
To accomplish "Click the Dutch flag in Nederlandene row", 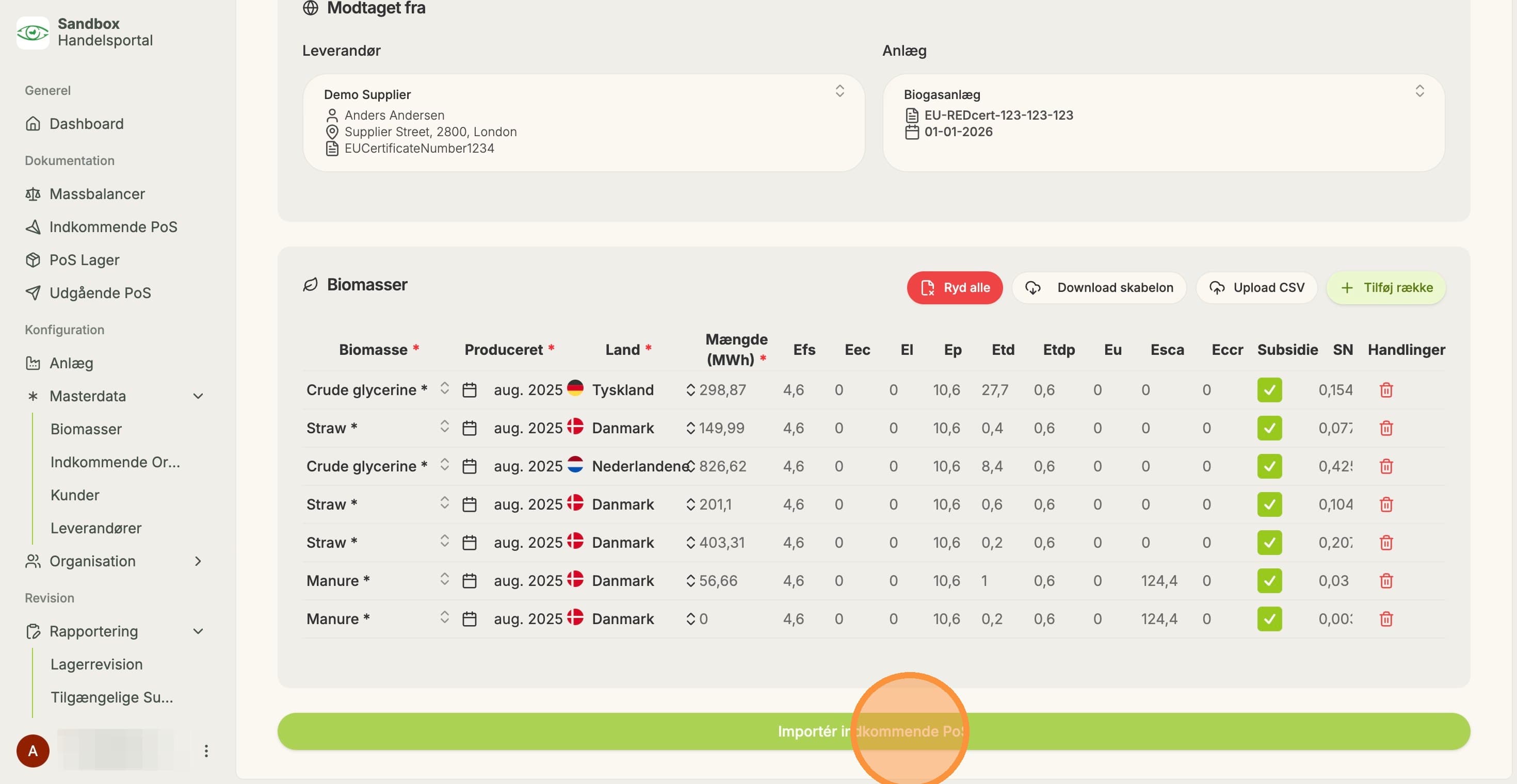I will click(575, 464).
